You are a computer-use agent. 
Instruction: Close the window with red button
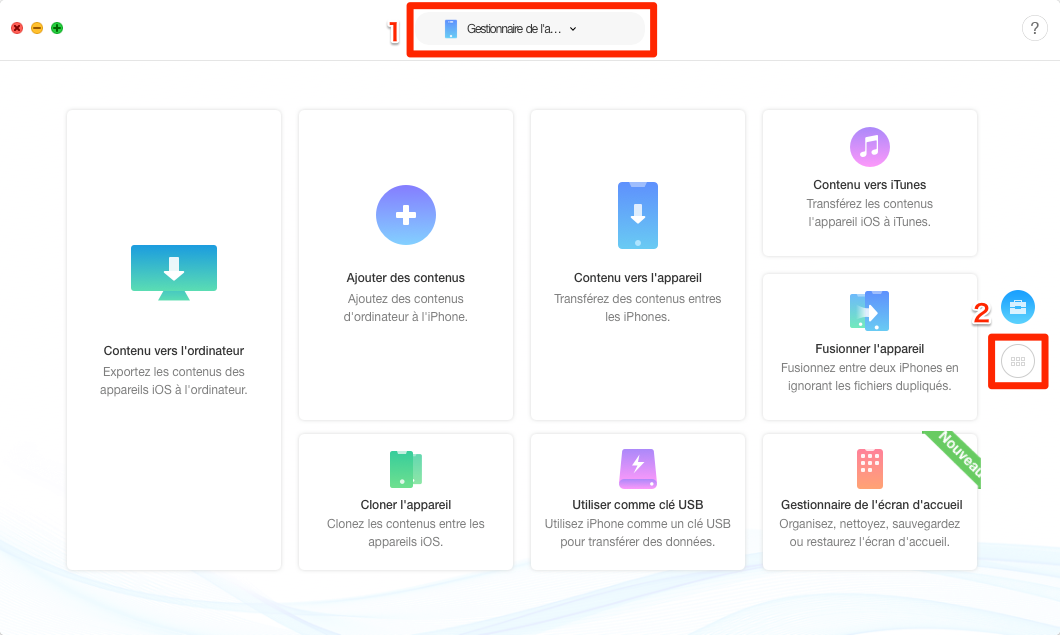point(17,28)
